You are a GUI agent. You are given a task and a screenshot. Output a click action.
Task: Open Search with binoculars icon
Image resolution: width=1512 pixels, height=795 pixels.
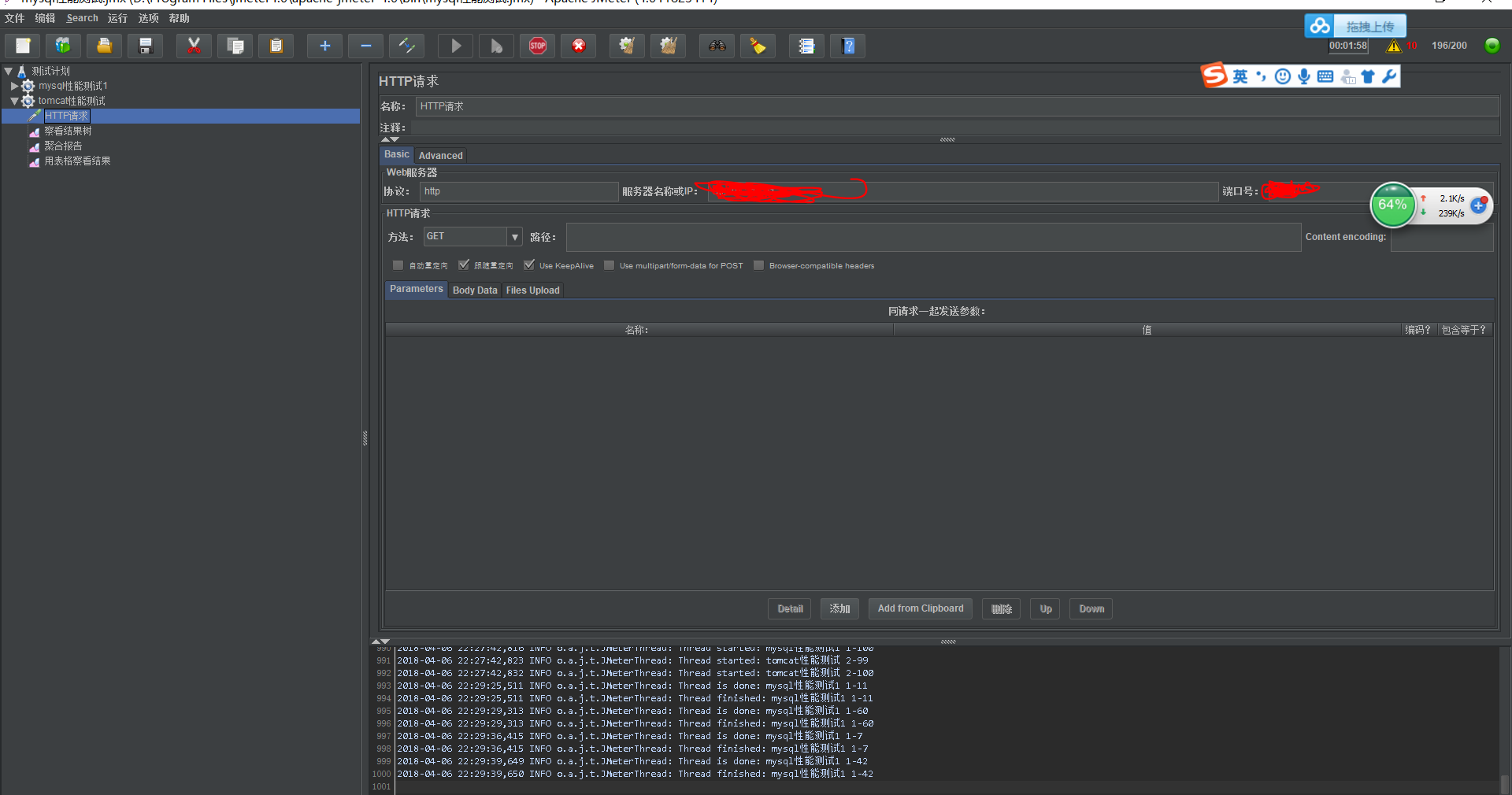click(717, 46)
